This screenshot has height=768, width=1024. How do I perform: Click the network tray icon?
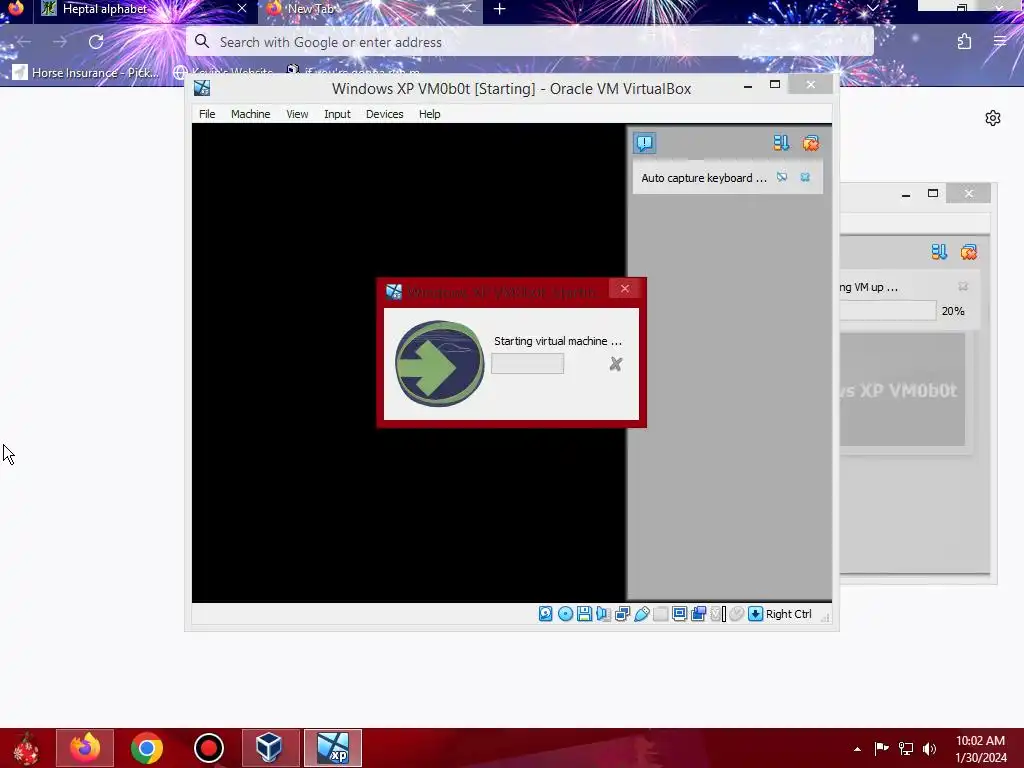coord(906,748)
